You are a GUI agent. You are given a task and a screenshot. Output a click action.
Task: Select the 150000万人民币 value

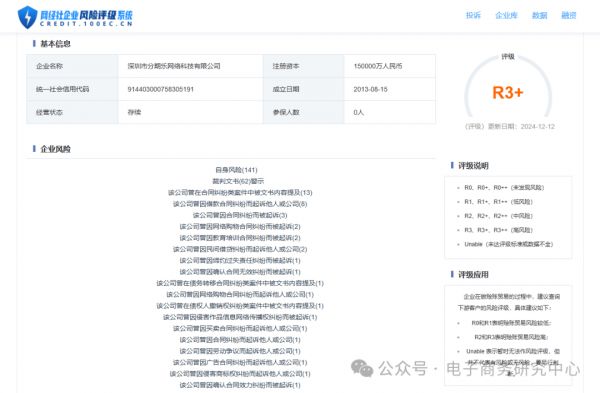coord(378,66)
